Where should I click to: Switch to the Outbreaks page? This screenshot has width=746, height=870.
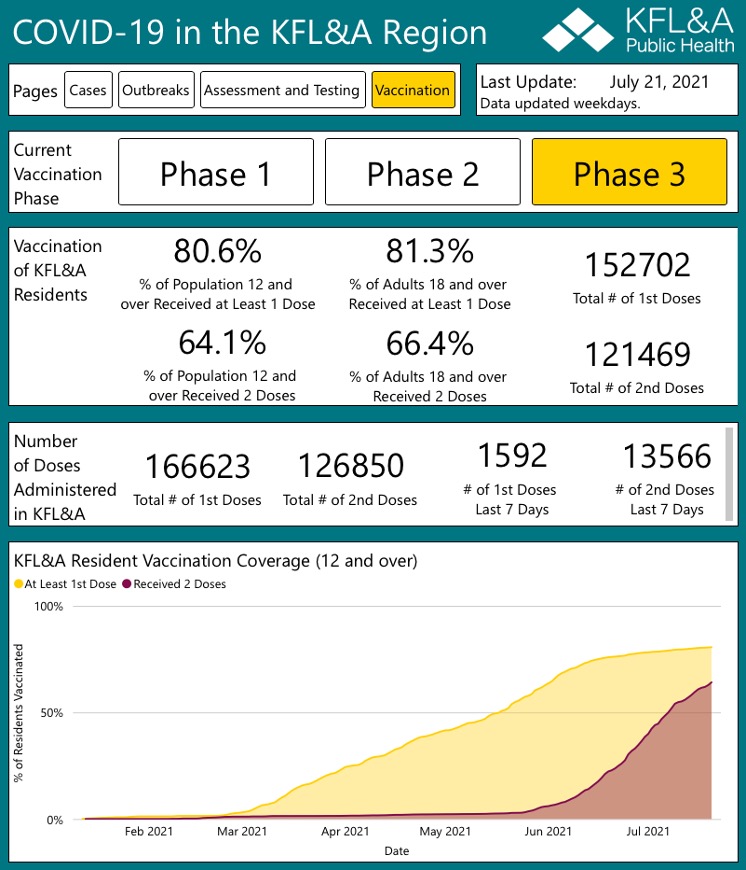point(156,89)
